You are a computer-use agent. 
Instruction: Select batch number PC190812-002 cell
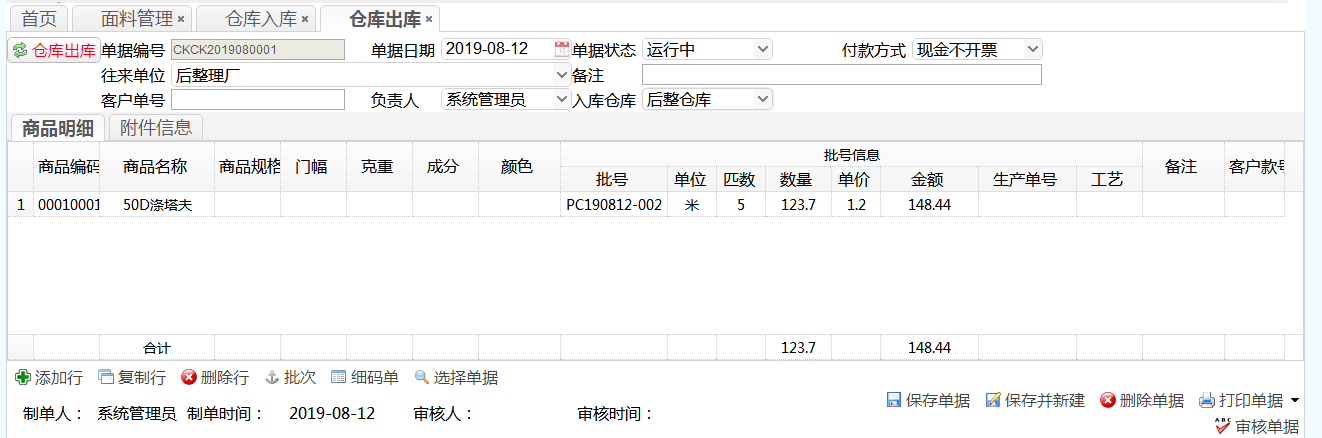click(x=614, y=204)
